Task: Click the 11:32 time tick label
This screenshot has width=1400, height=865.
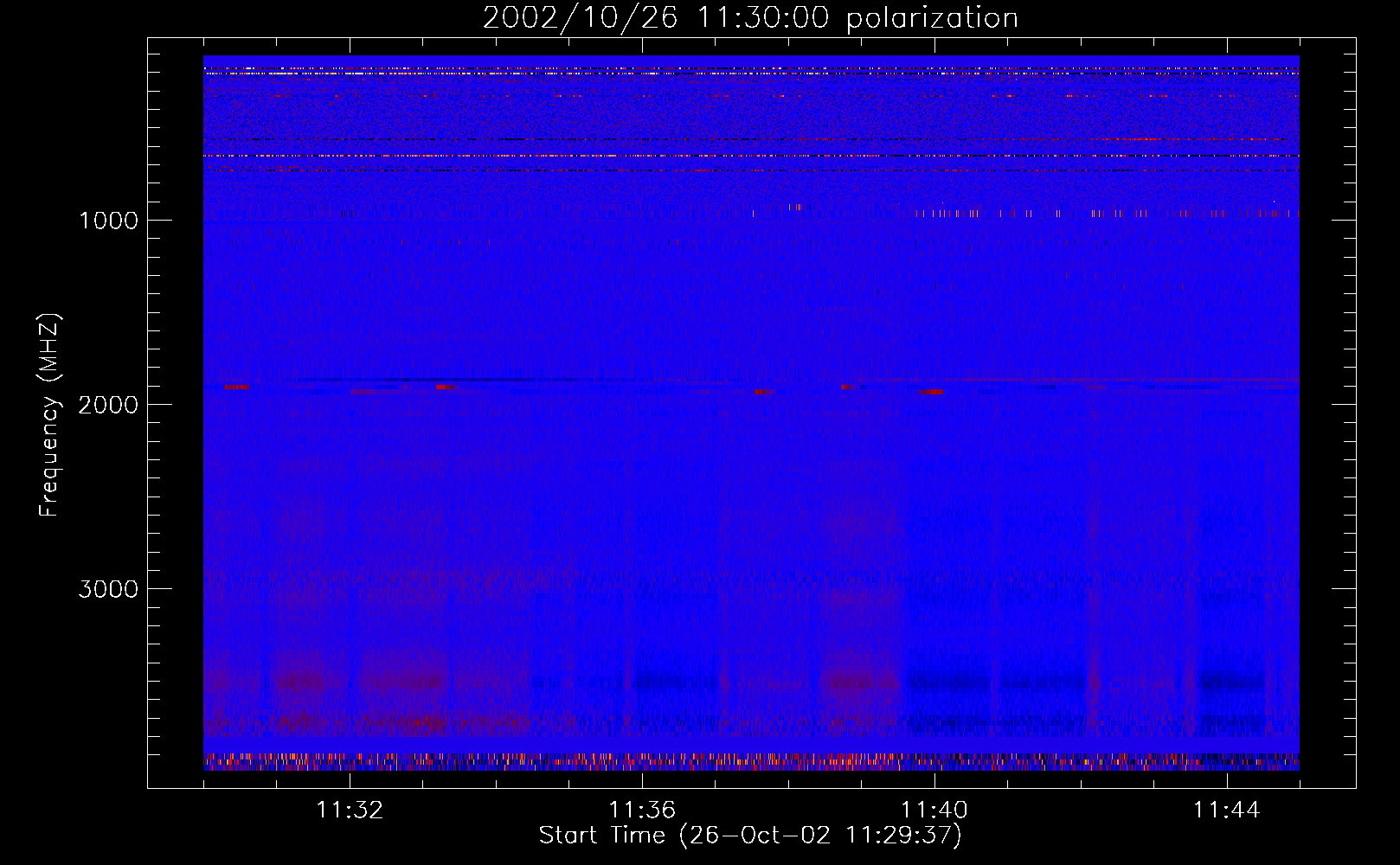Action: (x=350, y=811)
